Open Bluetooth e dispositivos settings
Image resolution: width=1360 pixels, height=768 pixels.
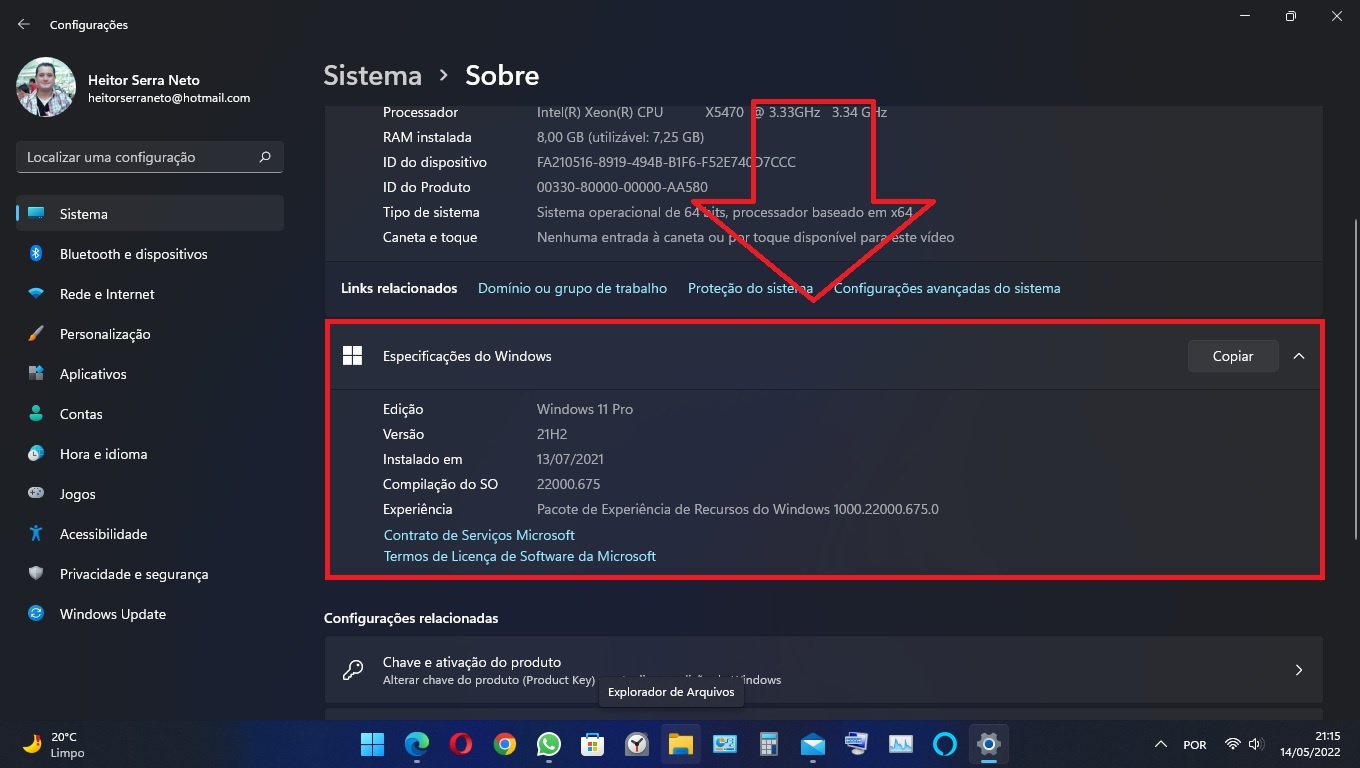[x=150, y=254]
